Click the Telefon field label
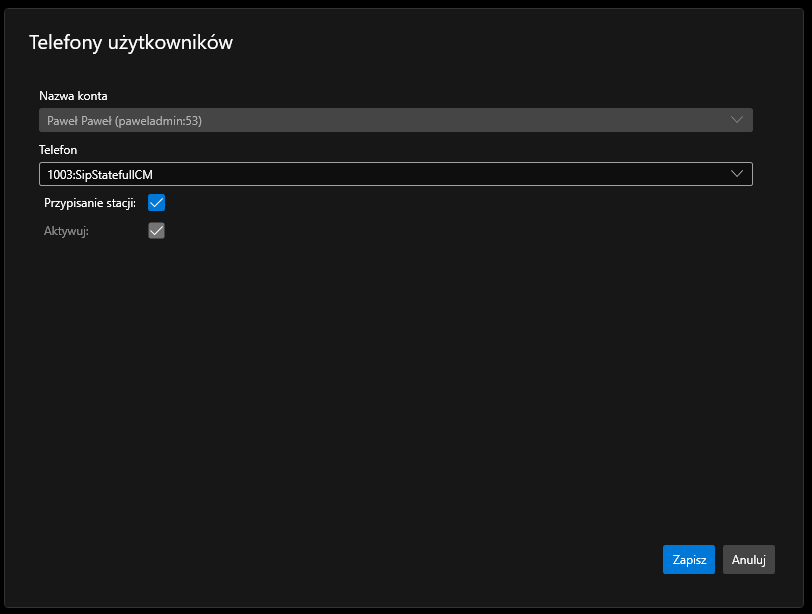The image size is (812, 614). pos(58,150)
